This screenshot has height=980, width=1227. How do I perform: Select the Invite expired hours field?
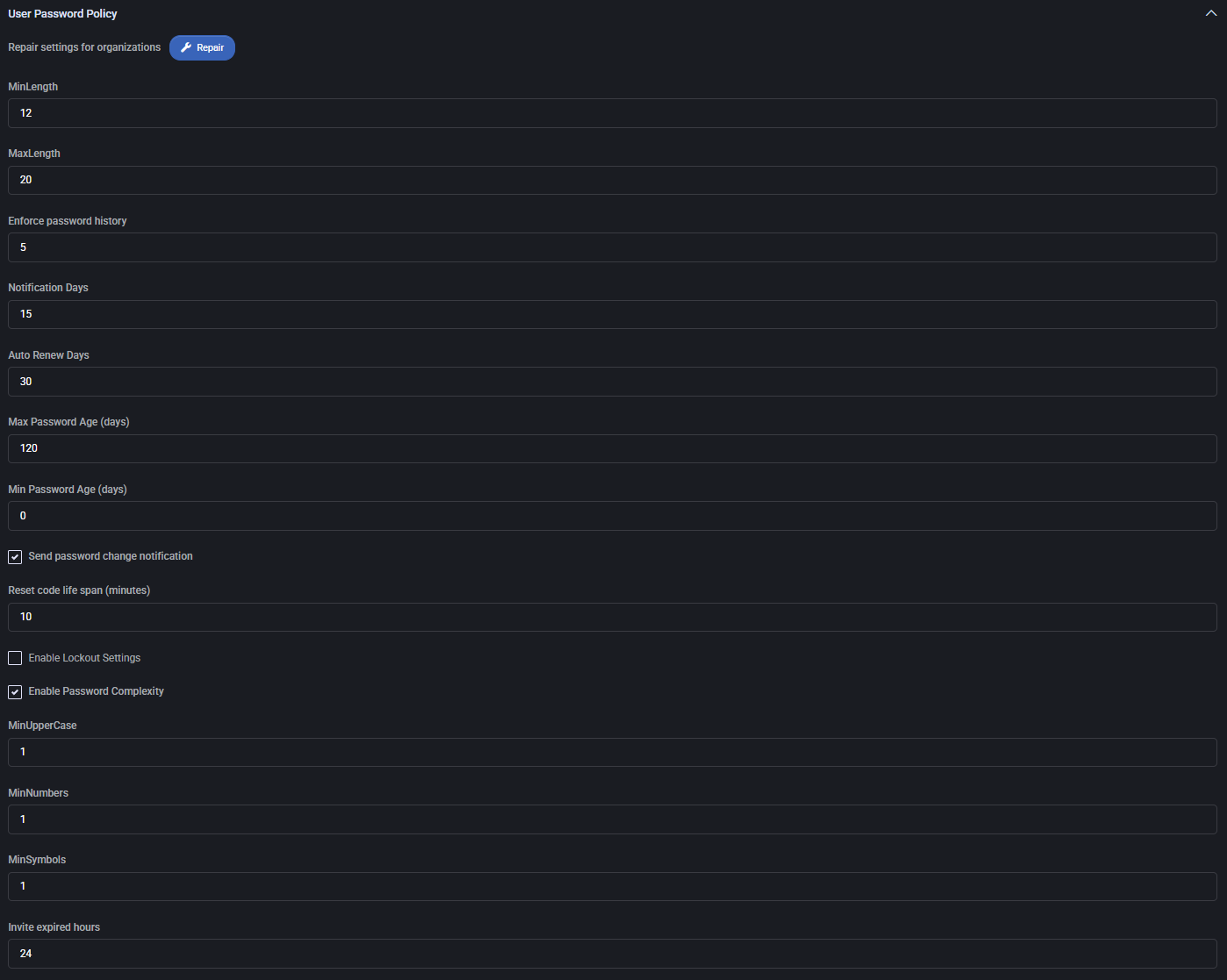(x=613, y=954)
